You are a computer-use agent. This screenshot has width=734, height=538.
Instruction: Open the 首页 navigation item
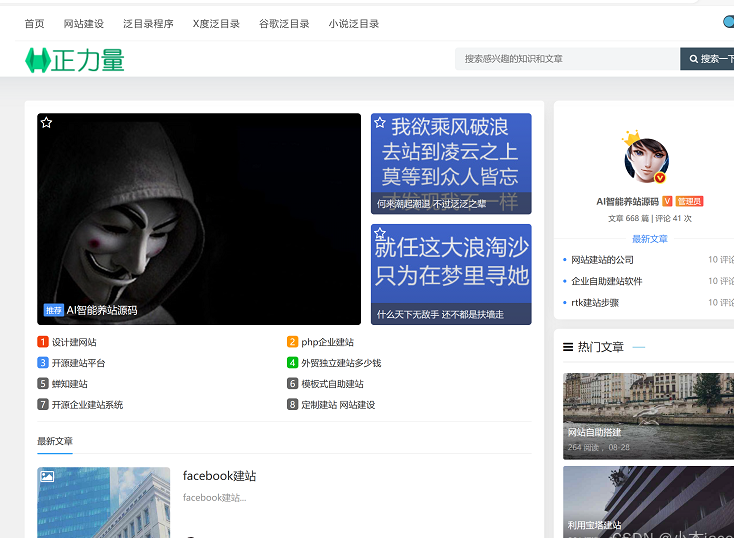(x=34, y=24)
